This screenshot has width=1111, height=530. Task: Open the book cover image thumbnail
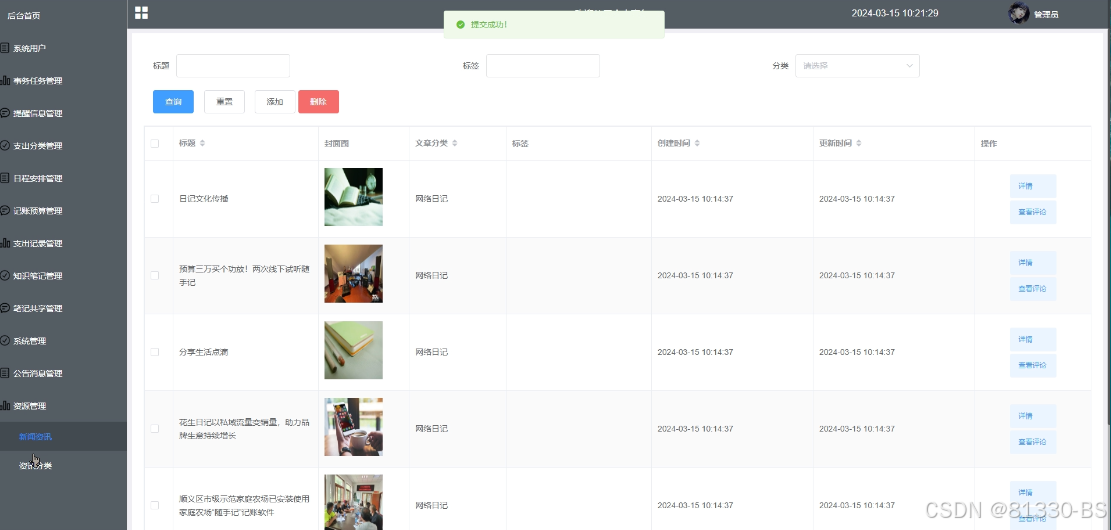(x=354, y=197)
